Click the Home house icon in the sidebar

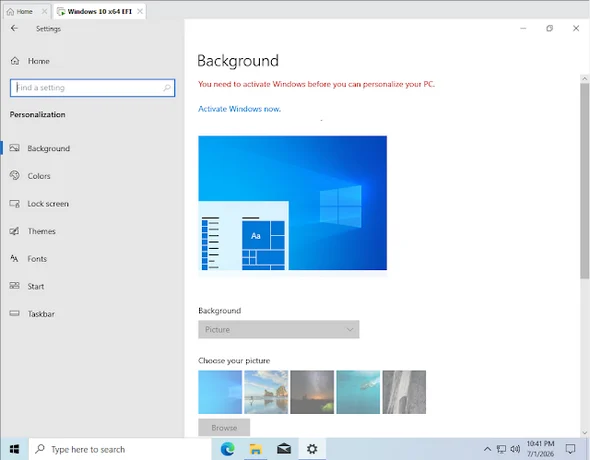click(15, 61)
